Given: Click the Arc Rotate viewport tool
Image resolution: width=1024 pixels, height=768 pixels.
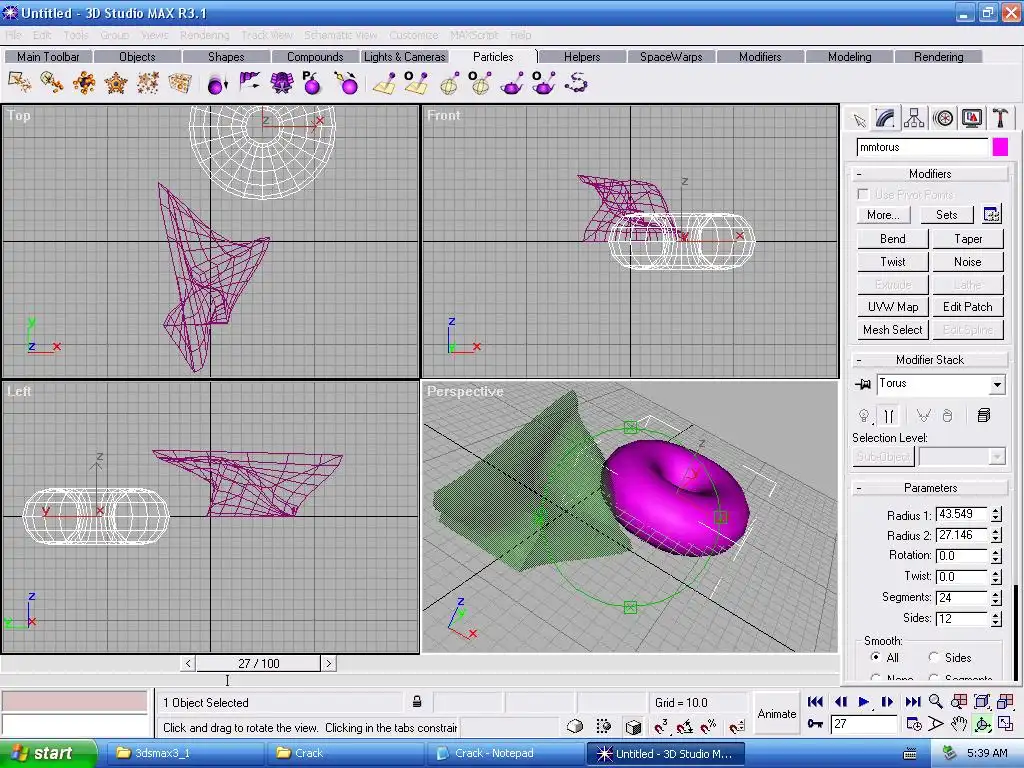Looking at the screenshot, I should tap(982, 724).
